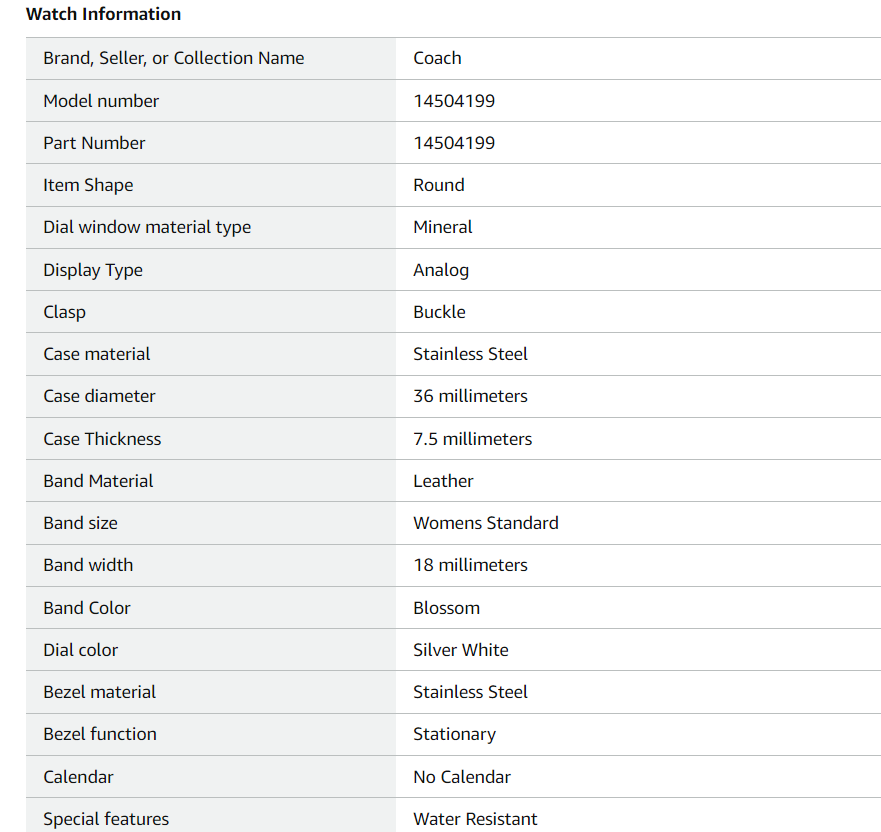
Task: Click the Case material label
Action: [97, 354]
